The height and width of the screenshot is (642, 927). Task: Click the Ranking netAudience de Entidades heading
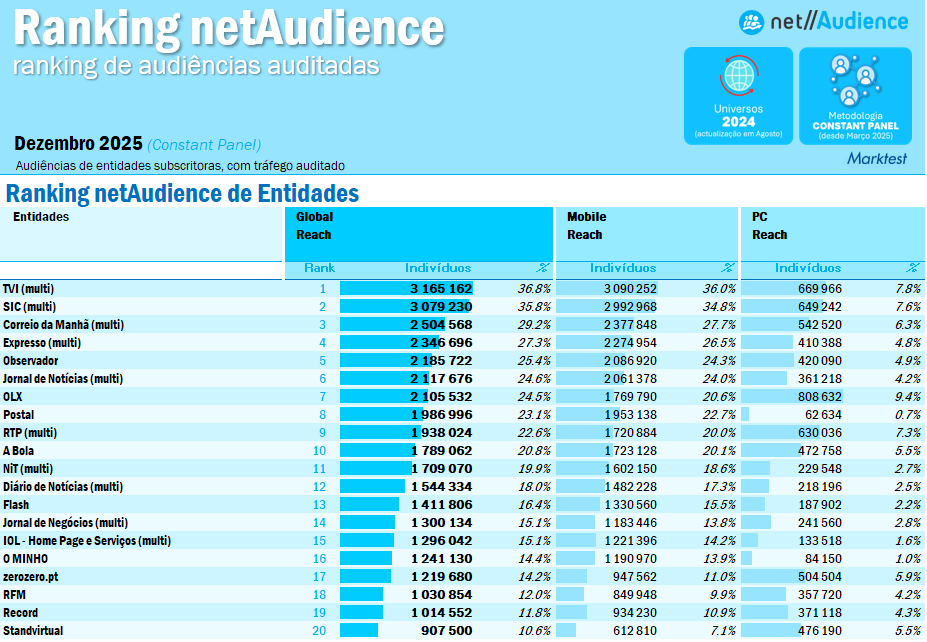pos(182,193)
